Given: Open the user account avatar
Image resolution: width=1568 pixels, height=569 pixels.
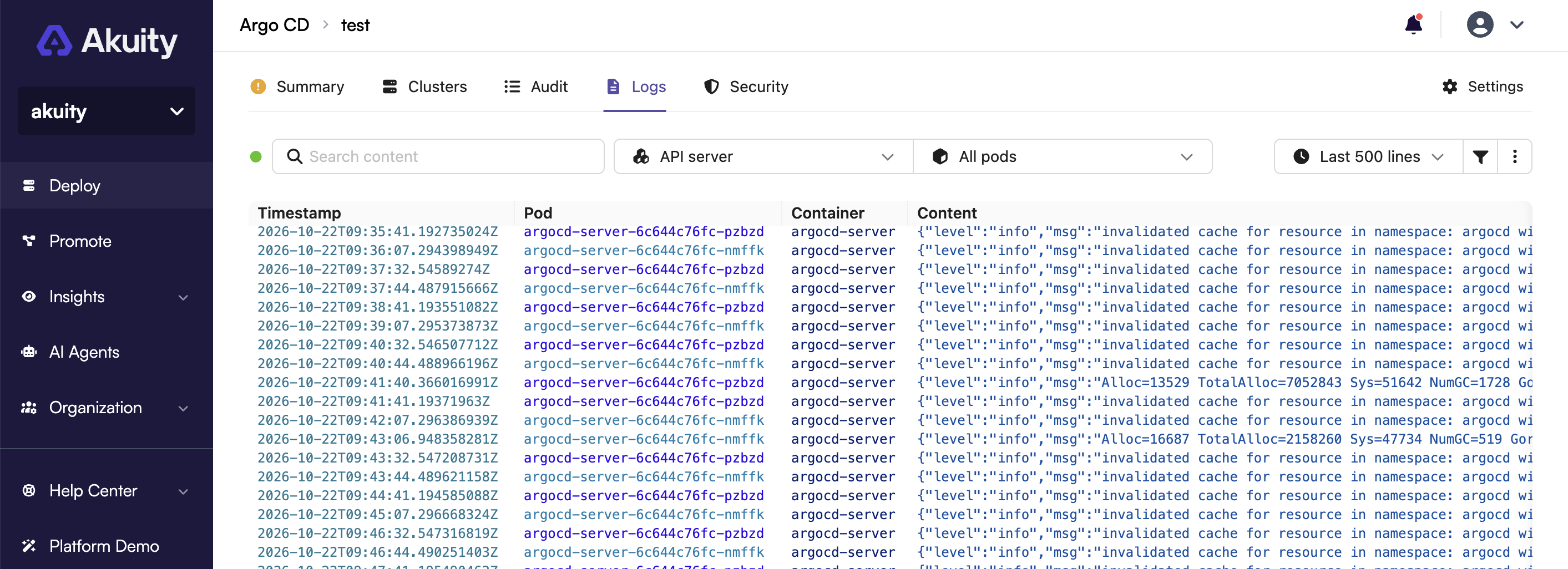Looking at the screenshot, I should [x=1480, y=25].
